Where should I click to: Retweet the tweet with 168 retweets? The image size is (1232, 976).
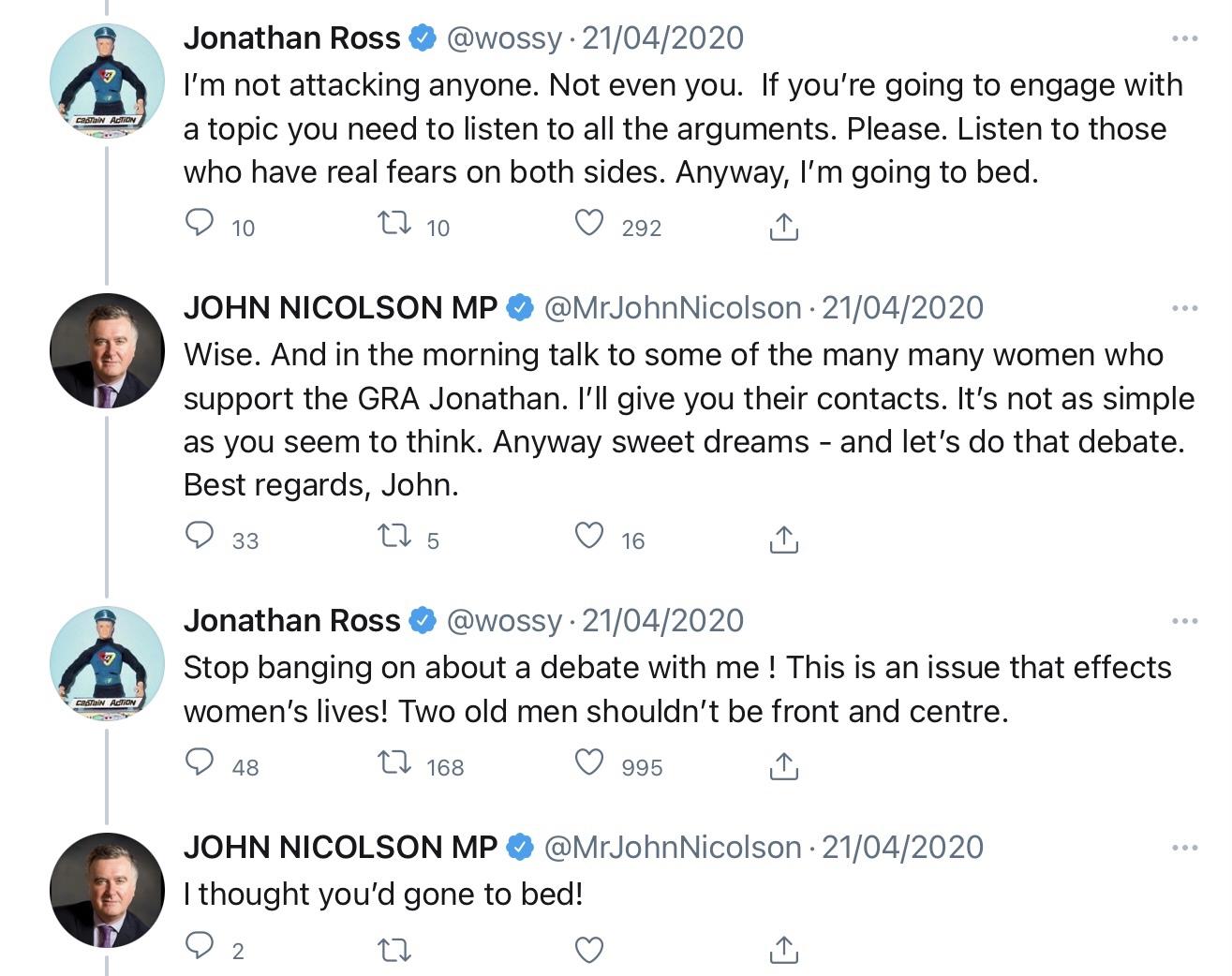tap(394, 763)
